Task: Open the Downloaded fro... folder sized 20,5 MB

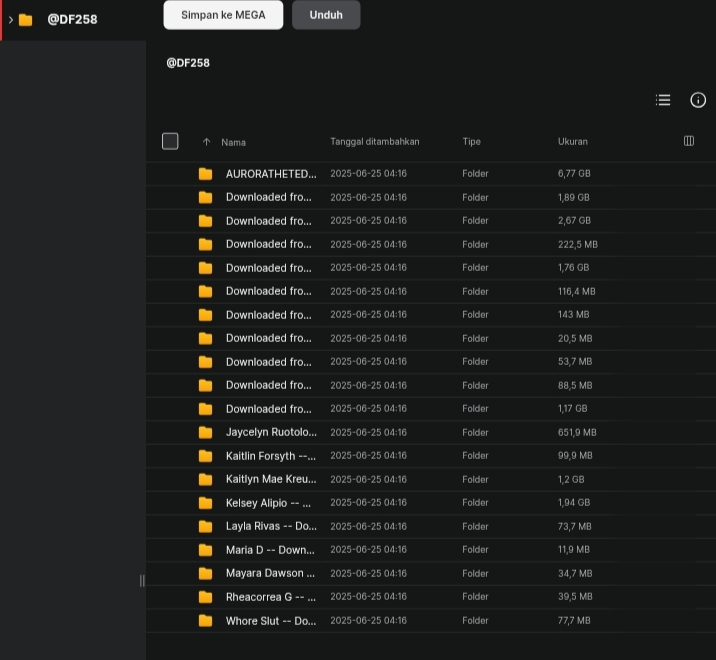Action: pyautogui.click(x=268, y=338)
